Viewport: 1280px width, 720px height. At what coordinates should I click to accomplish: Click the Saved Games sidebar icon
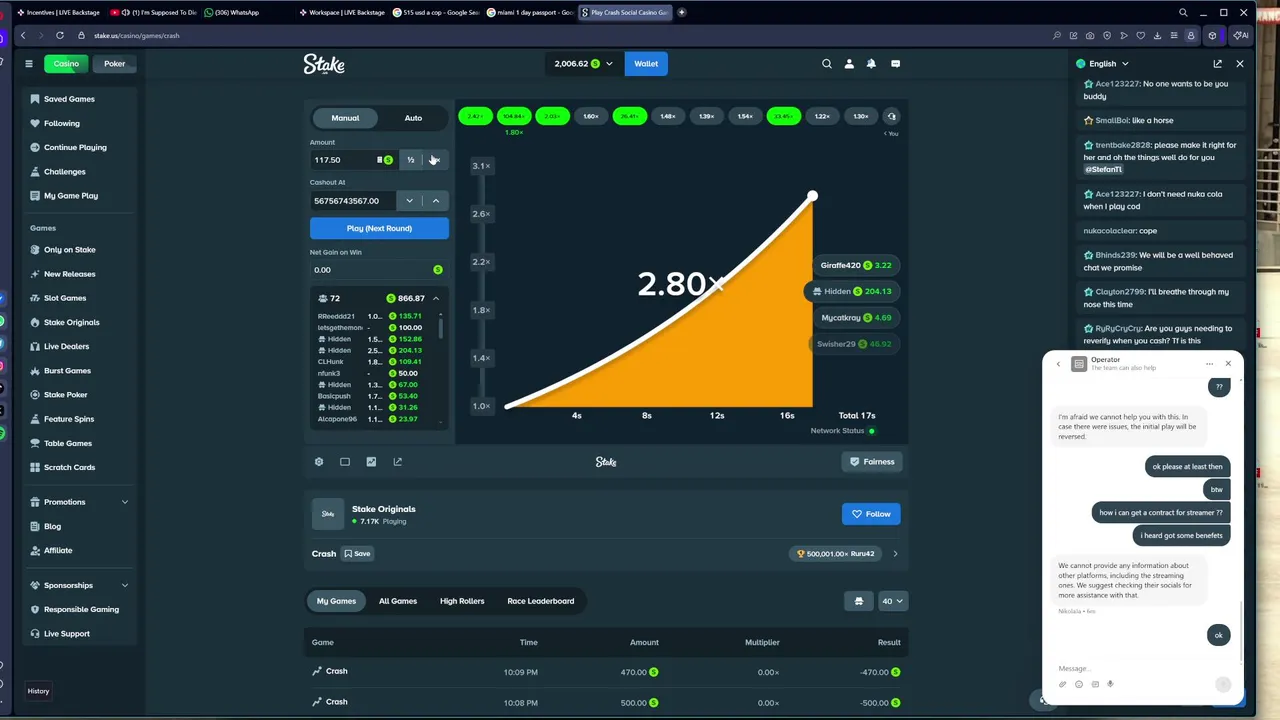click(x=35, y=99)
